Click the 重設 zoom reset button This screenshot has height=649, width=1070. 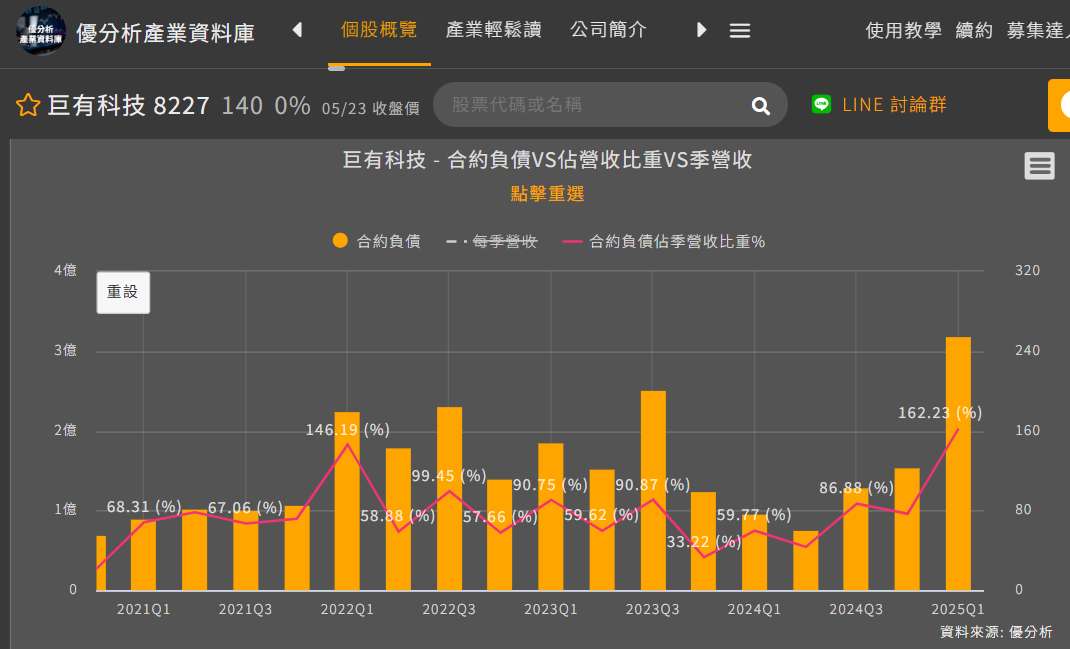[124, 293]
